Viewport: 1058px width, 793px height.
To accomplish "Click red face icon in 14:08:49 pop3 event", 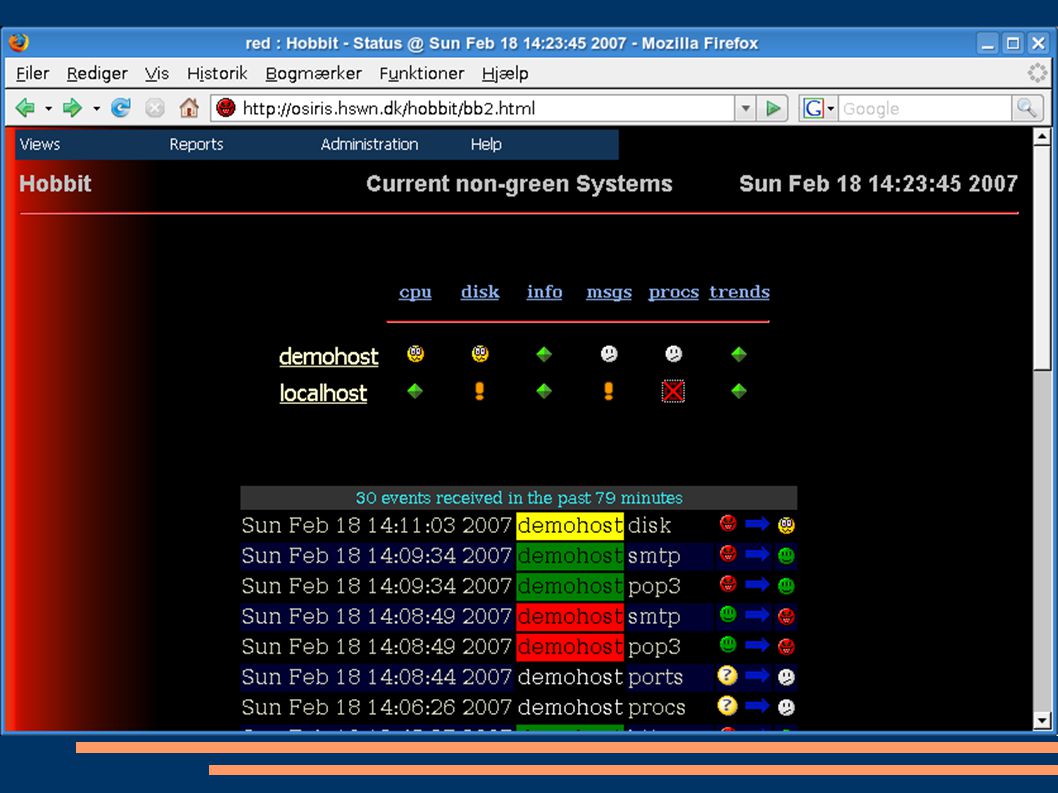I will [x=786, y=647].
